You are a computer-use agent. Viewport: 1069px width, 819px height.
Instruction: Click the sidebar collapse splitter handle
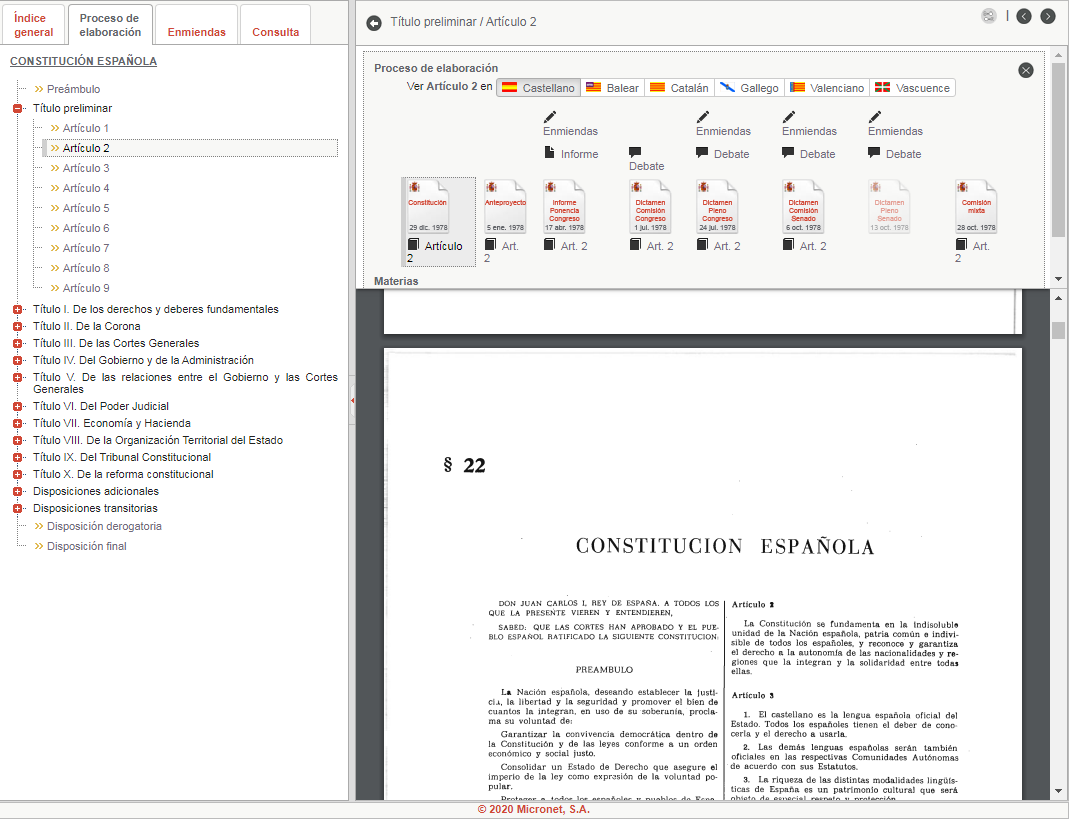point(352,400)
